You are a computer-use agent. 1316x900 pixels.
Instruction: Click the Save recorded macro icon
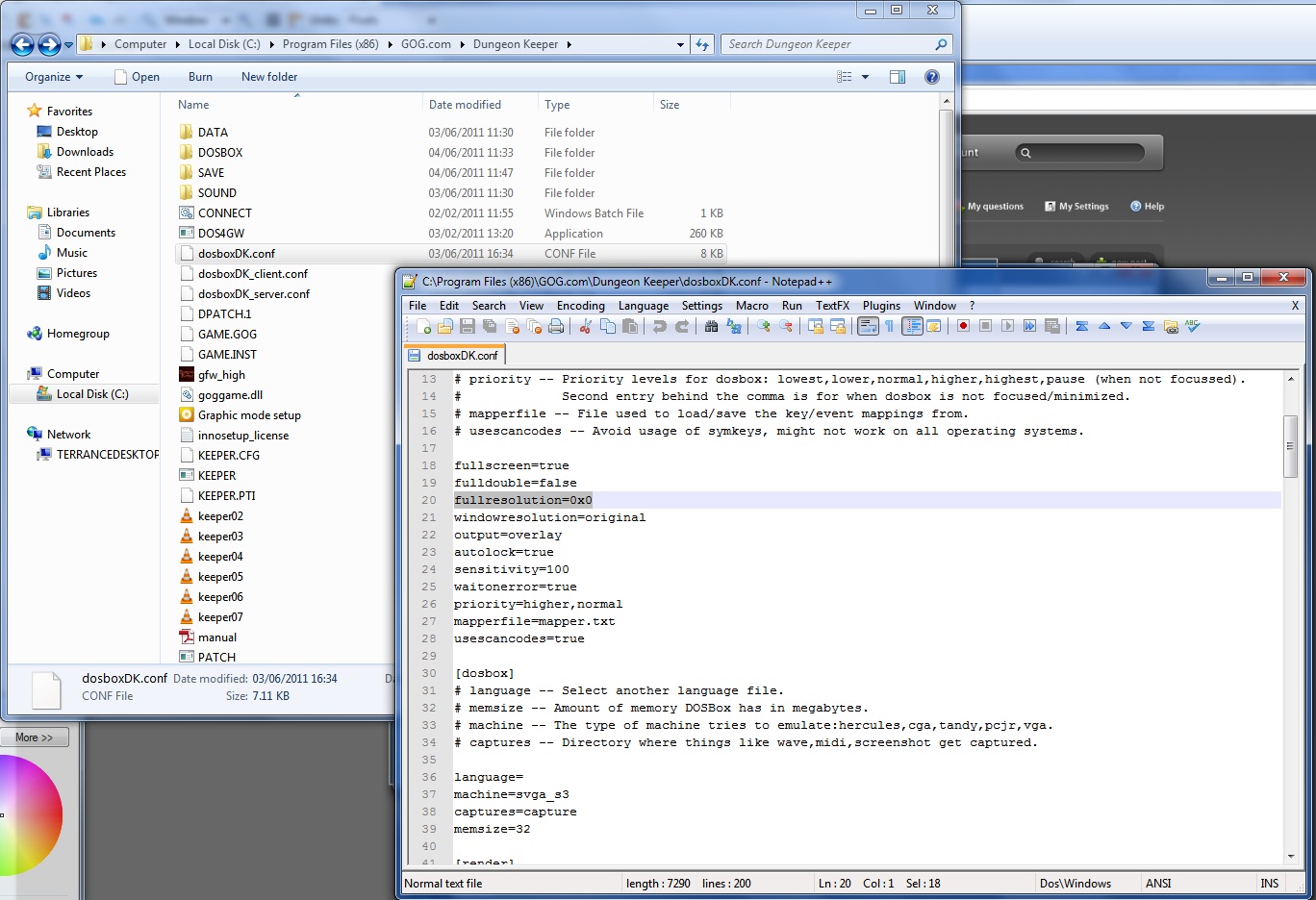tap(1051, 327)
